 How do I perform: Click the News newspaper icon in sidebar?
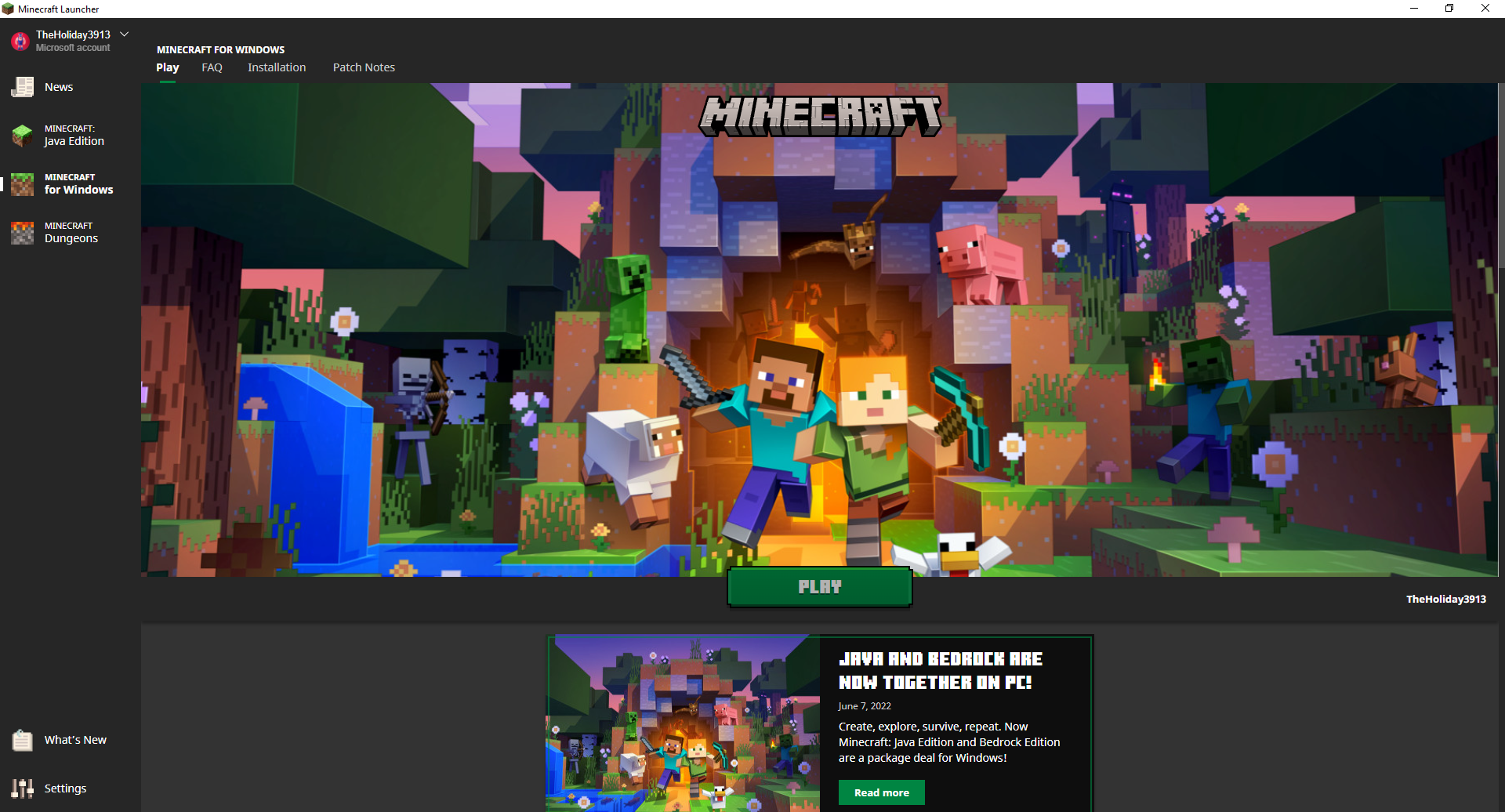tap(23, 87)
